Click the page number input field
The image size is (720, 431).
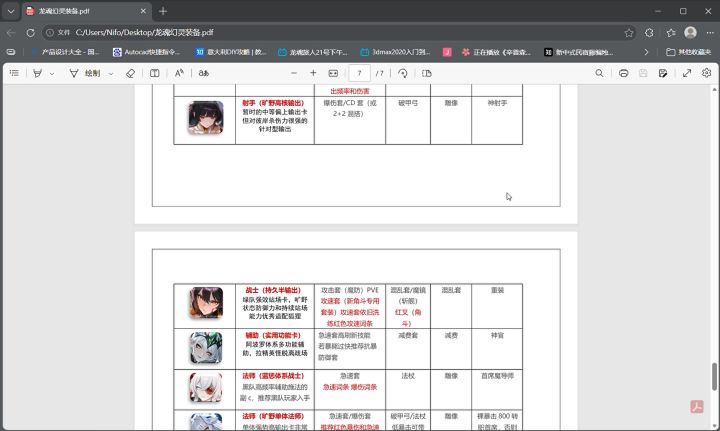(359, 73)
